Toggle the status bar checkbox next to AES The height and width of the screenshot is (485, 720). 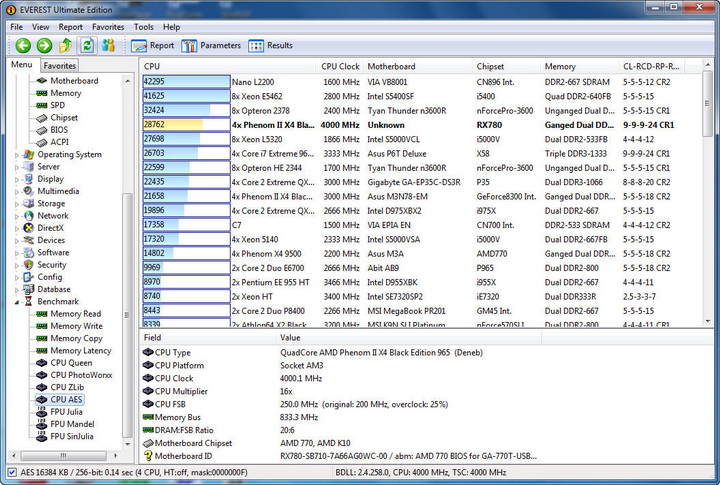click(12, 472)
